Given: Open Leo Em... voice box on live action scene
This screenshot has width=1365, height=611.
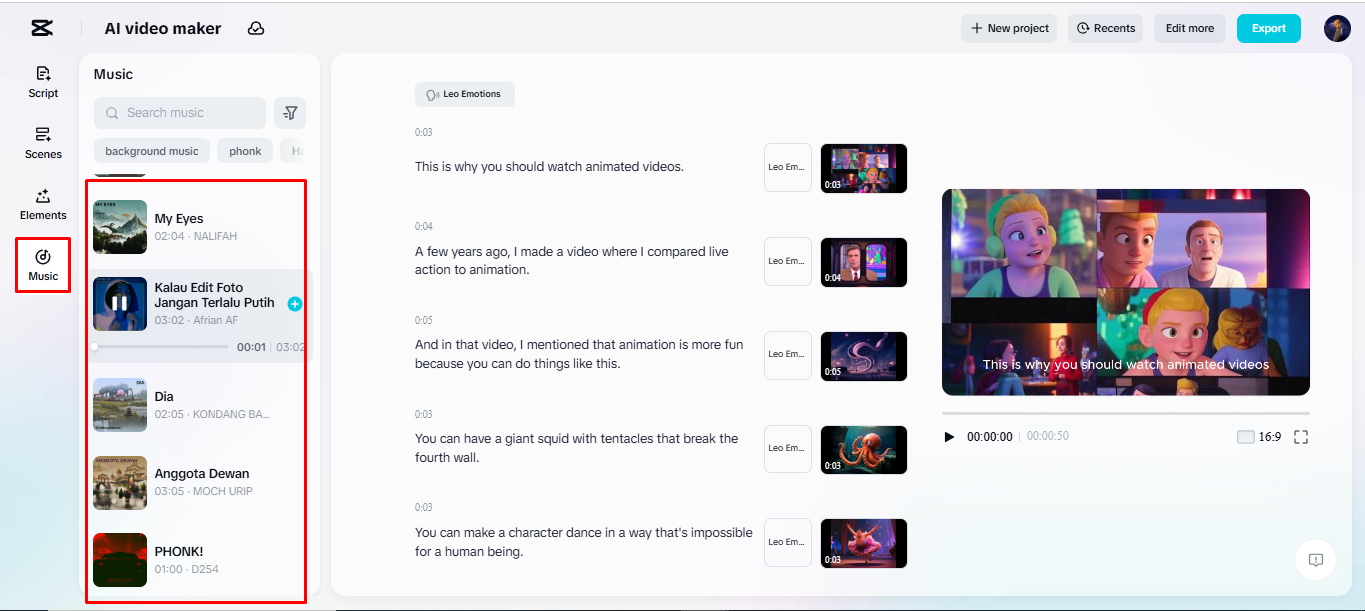Looking at the screenshot, I should tap(788, 261).
